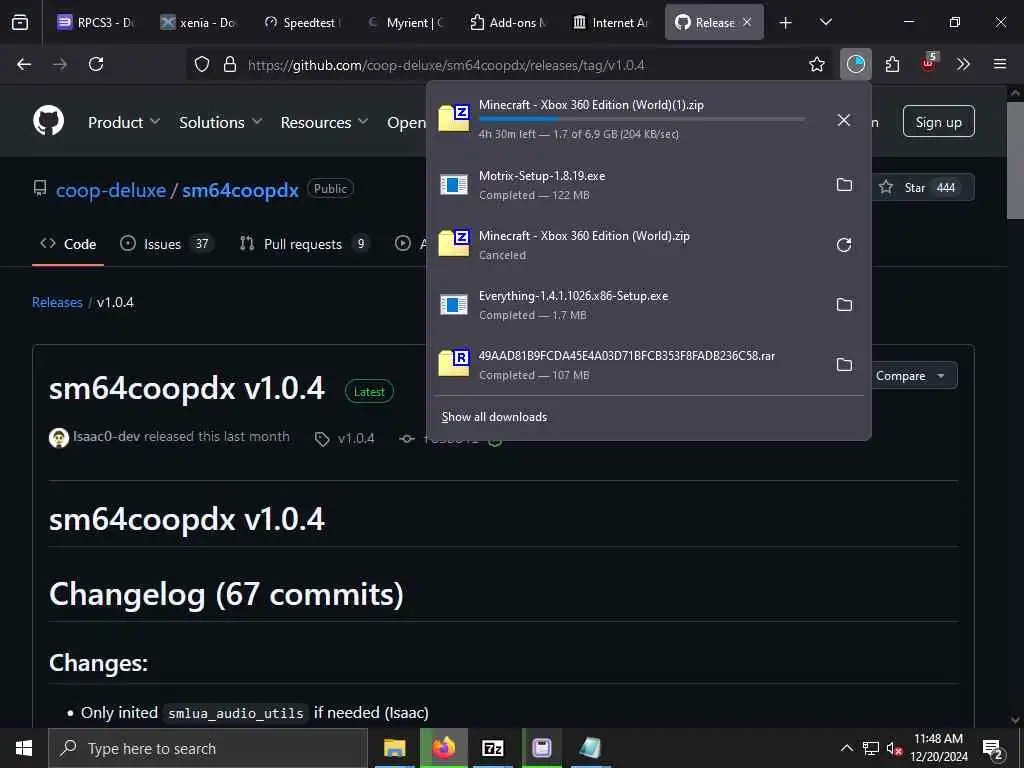This screenshot has height=768, width=1024.
Task: Open the Issues tab
Action: click(x=166, y=244)
